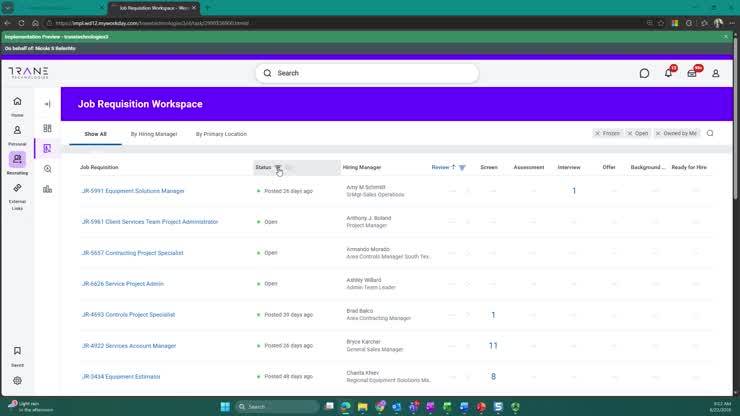Click the Screen column header
Image resolution: width=740 pixels, height=416 pixels.
(x=489, y=167)
